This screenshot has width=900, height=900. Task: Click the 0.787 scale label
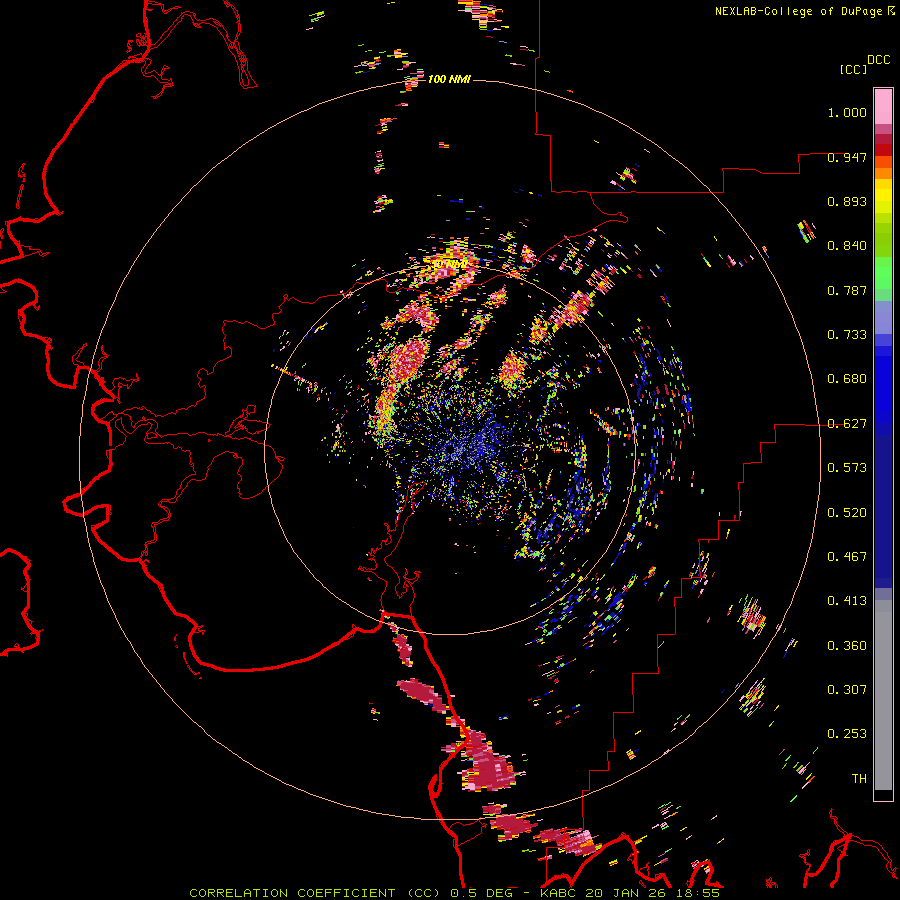(x=847, y=290)
